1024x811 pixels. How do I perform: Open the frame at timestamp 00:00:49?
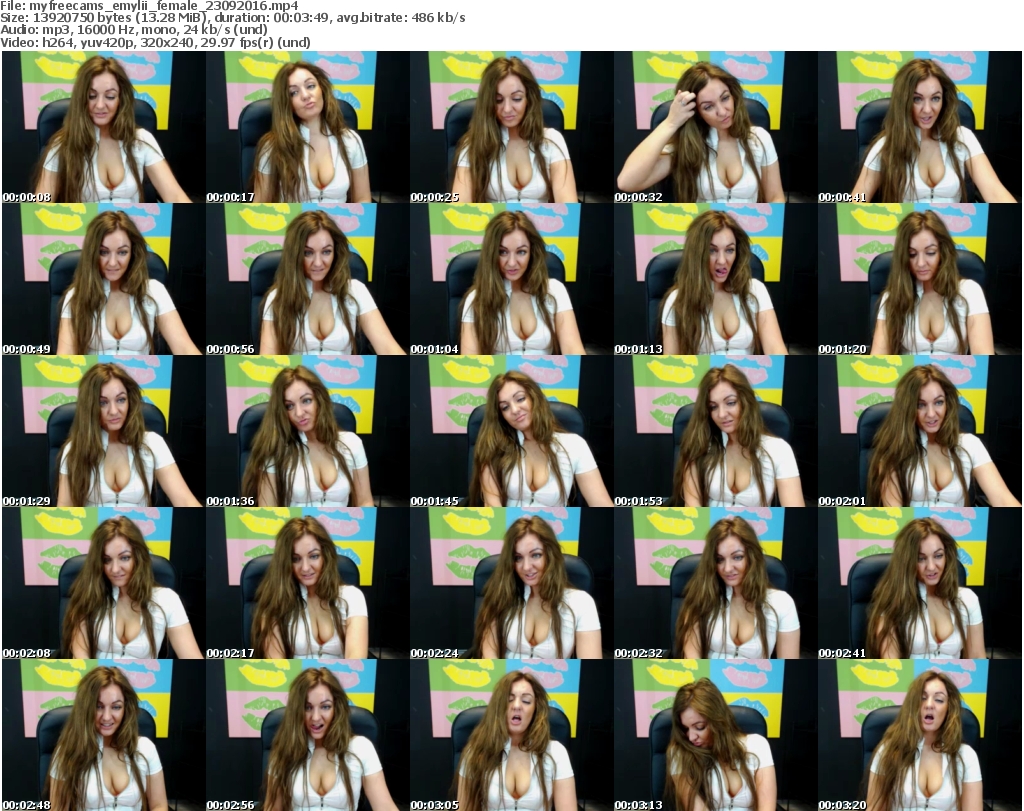coord(103,279)
